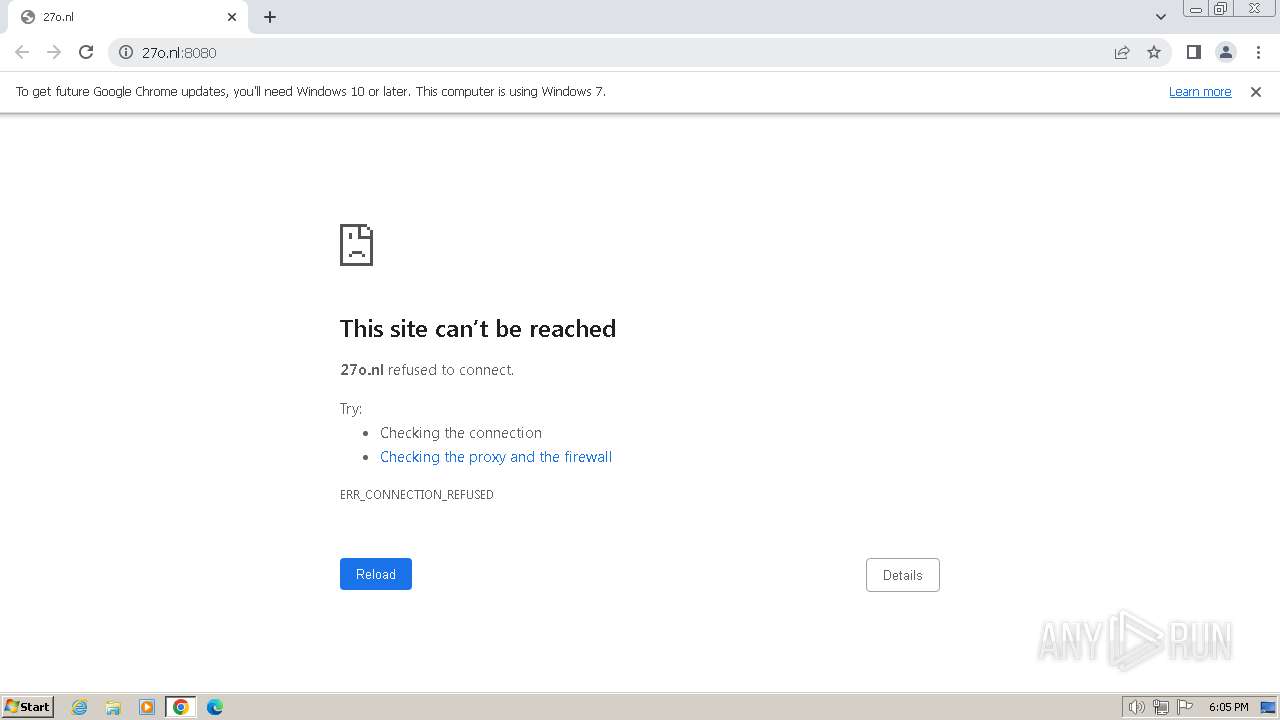Open a new tab with plus button
1280x720 pixels.
pyautogui.click(x=270, y=17)
